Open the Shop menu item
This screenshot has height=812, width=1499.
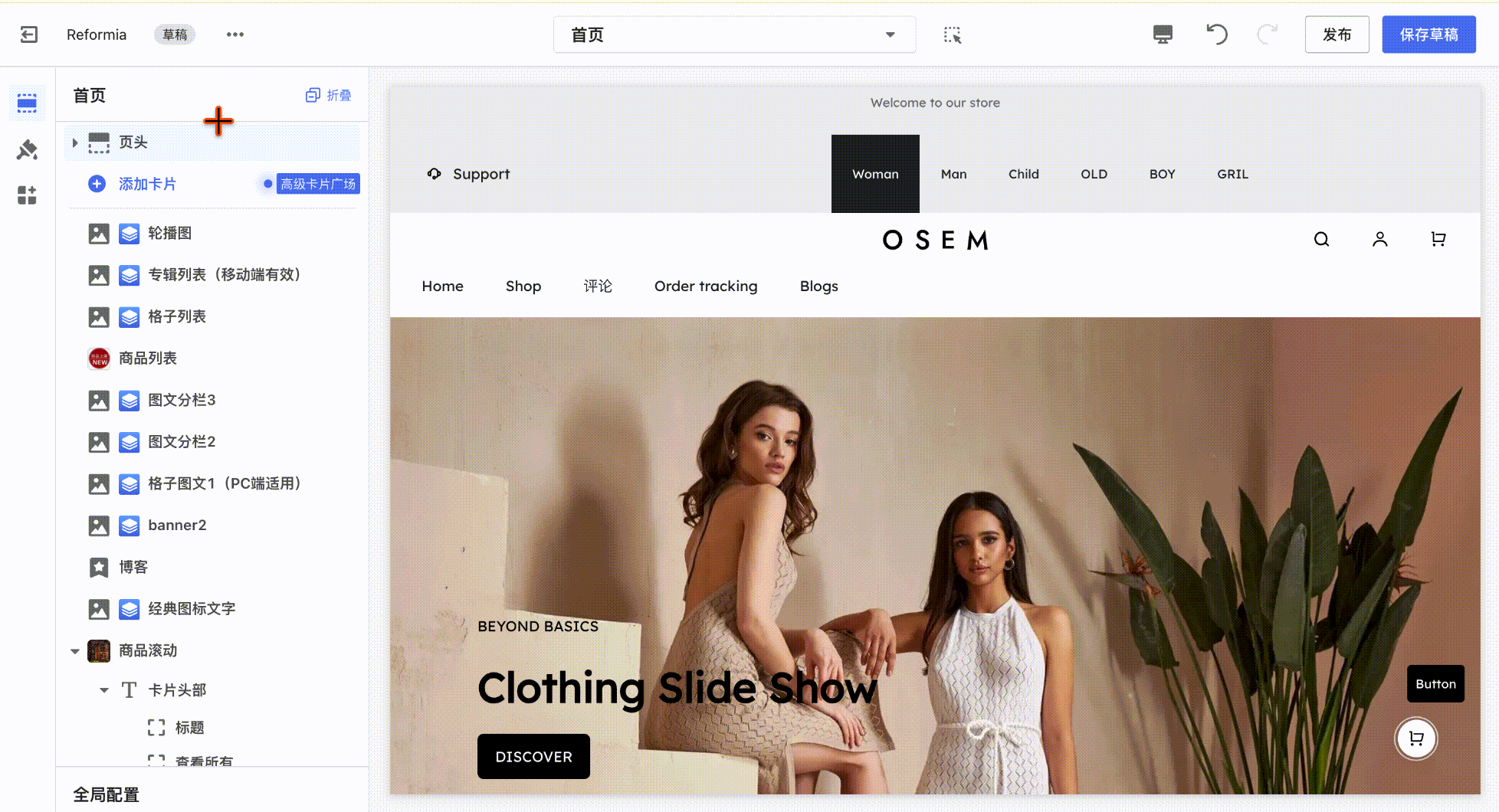point(523,286)
